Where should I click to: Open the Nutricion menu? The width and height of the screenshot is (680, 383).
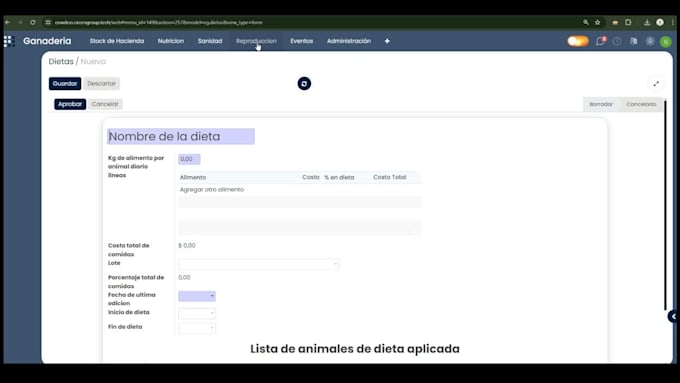[x=171, y=41]
